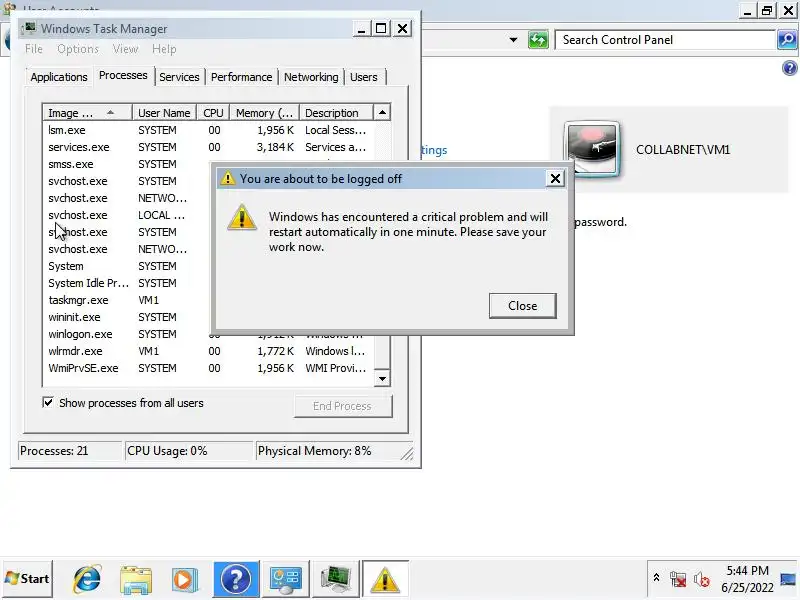Select the wininit.exe process row
The width and height of the screenshot is (800, 600).
(x=127, y=317)
